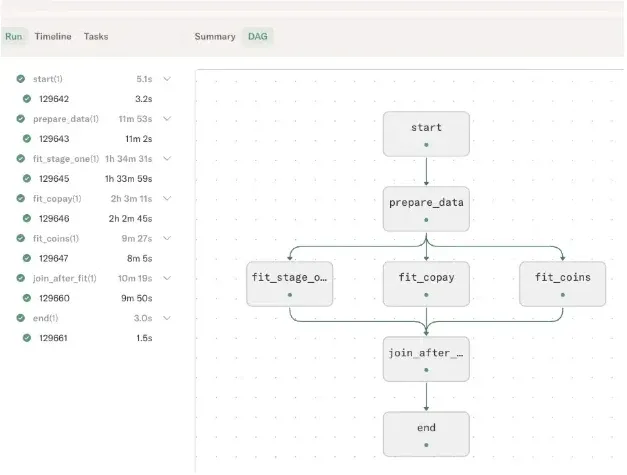Click the start(1) step label
The image size is (627, 475).
48,79
